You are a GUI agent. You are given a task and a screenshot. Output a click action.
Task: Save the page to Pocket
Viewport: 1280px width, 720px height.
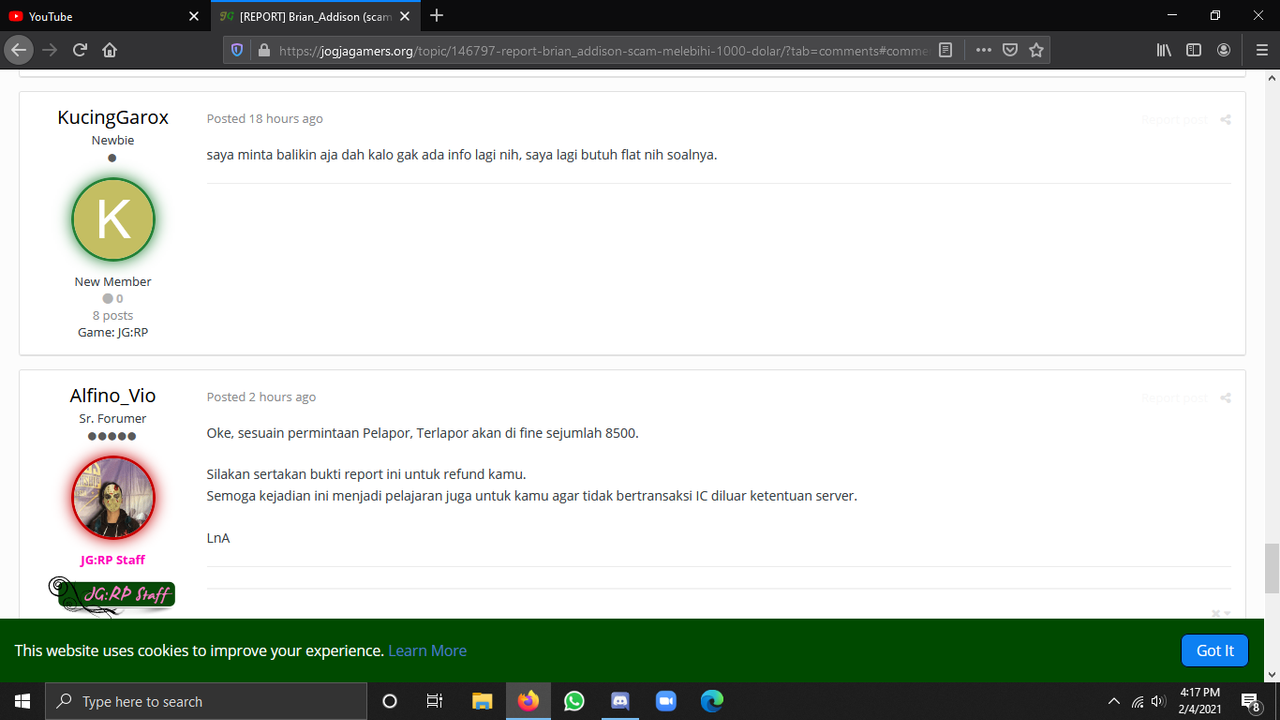click(x=1010, y=50)
